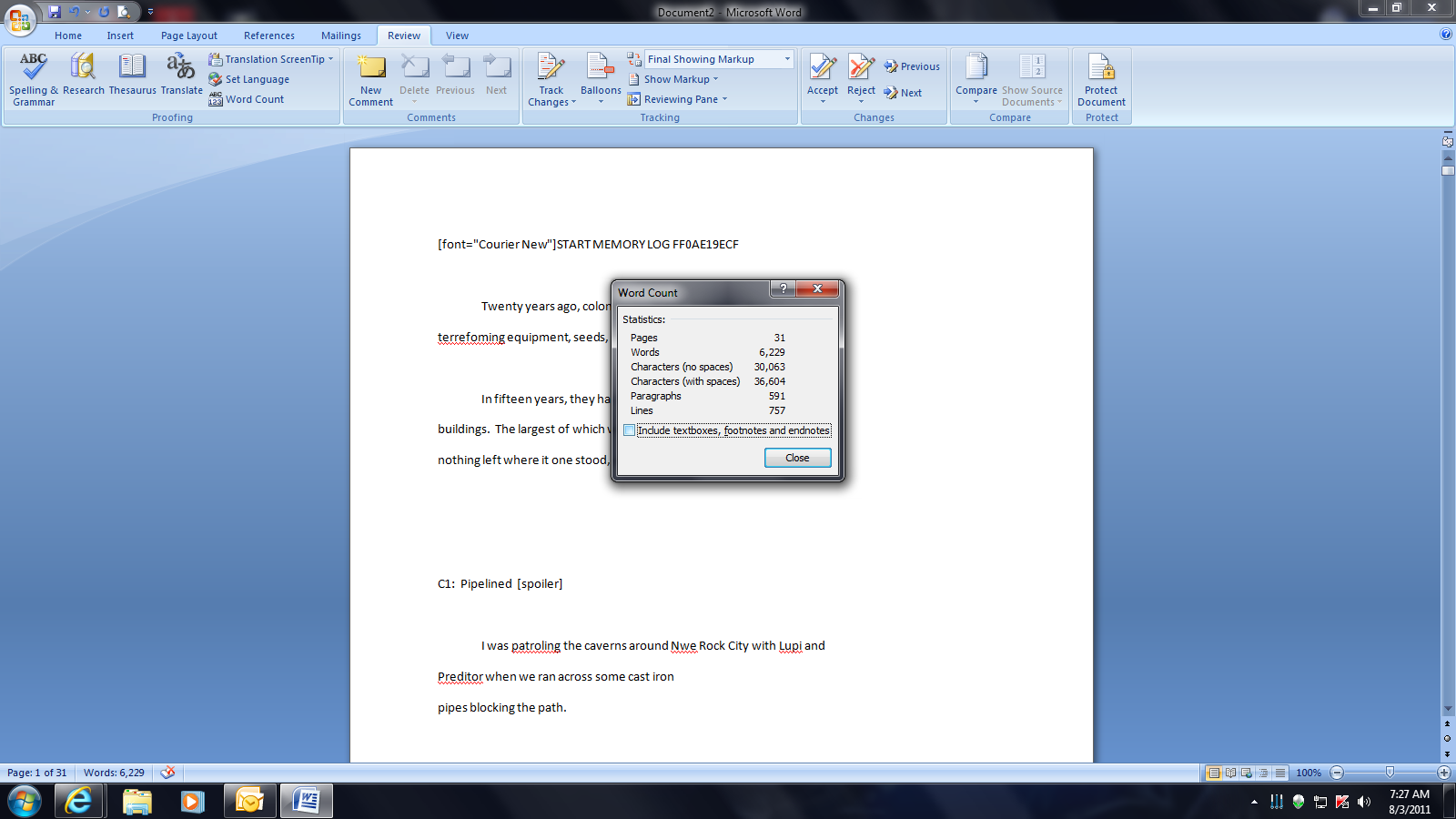Open Word Help question mark
1456x819 pixels.
click(1446, 35)
